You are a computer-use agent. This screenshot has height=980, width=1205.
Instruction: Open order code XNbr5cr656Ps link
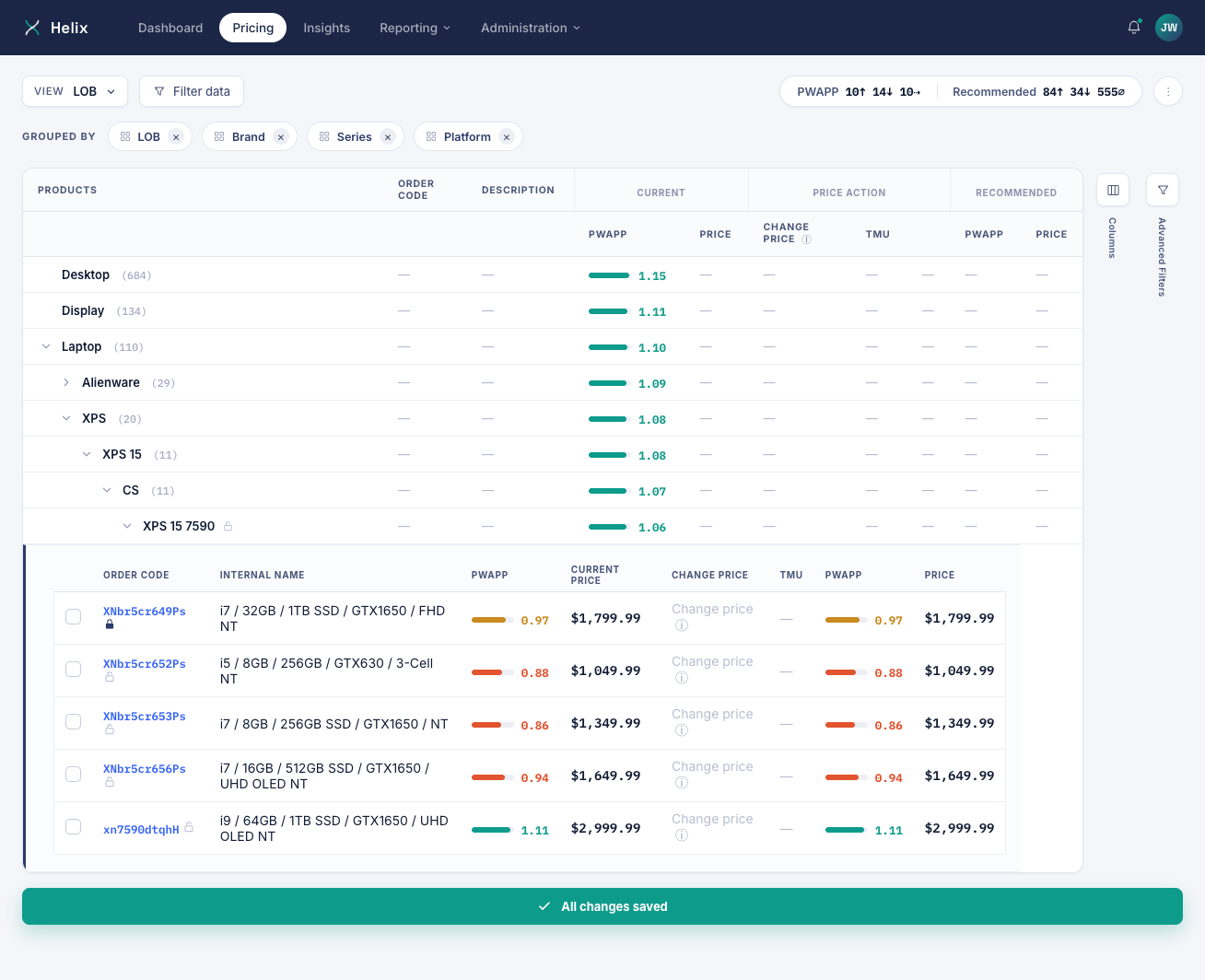pyautogui.click(x=145, y=769)
